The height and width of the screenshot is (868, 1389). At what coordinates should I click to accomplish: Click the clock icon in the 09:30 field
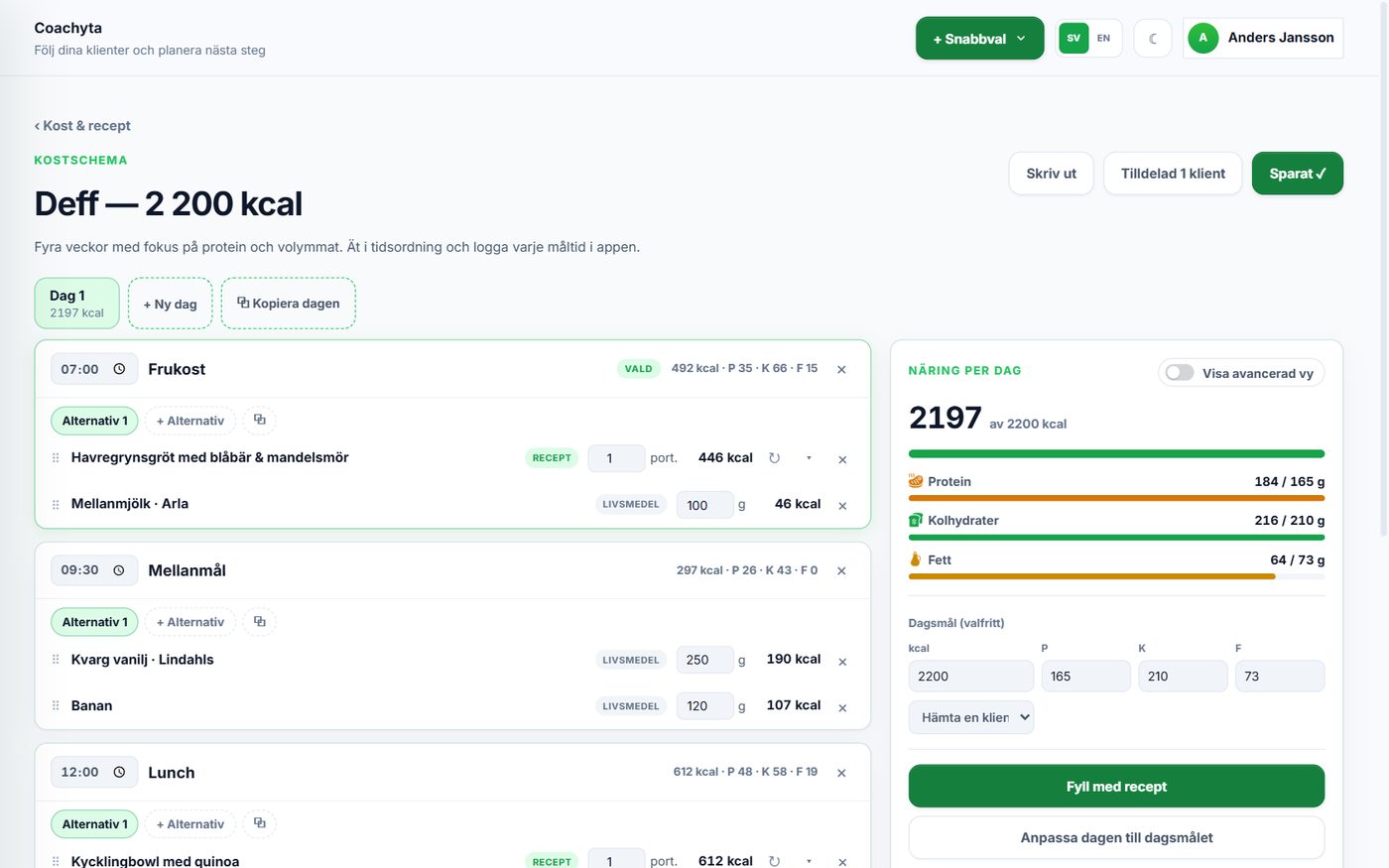coord(119,570)
